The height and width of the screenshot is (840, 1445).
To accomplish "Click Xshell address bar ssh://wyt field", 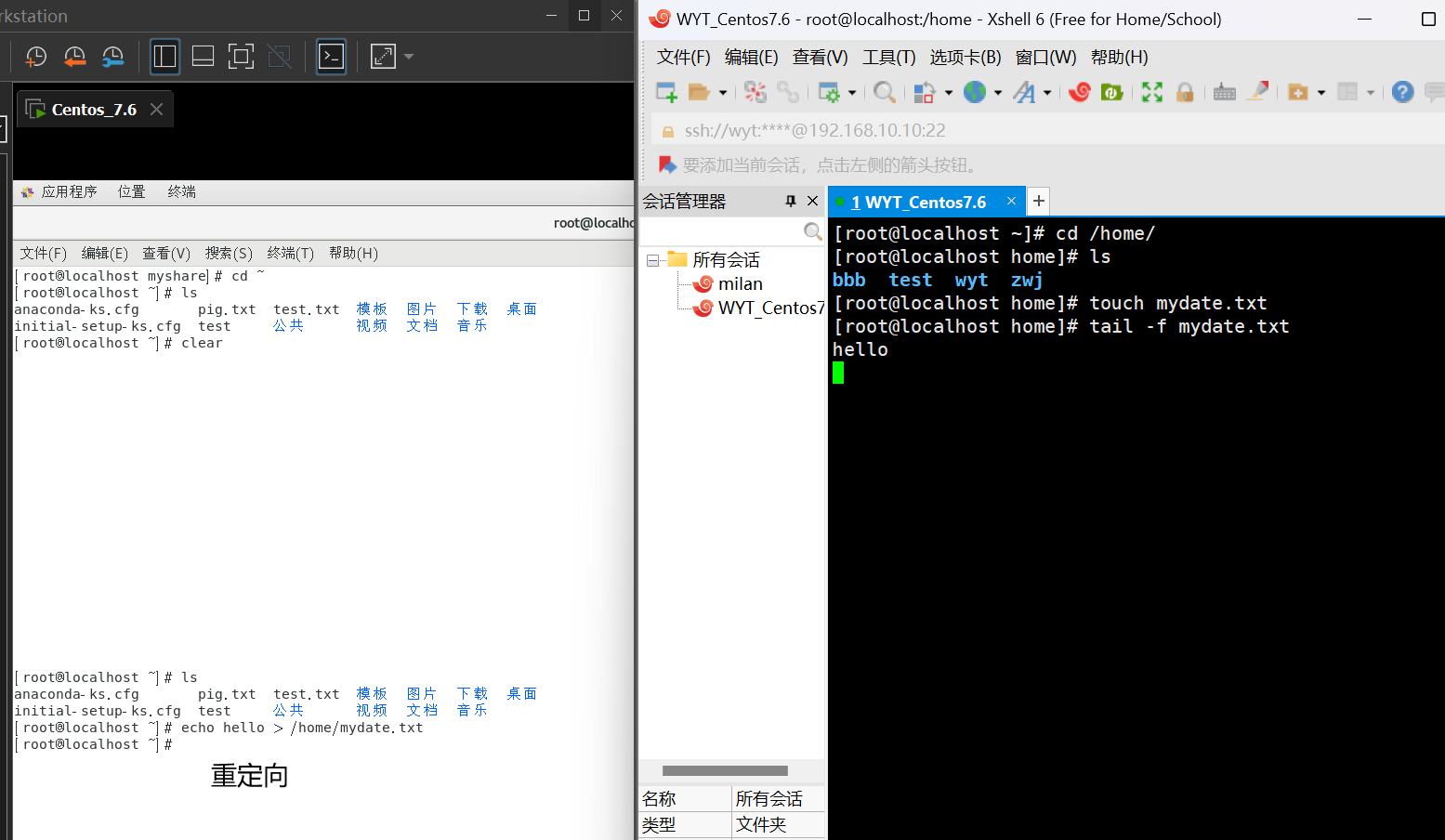I will 1048,131.
